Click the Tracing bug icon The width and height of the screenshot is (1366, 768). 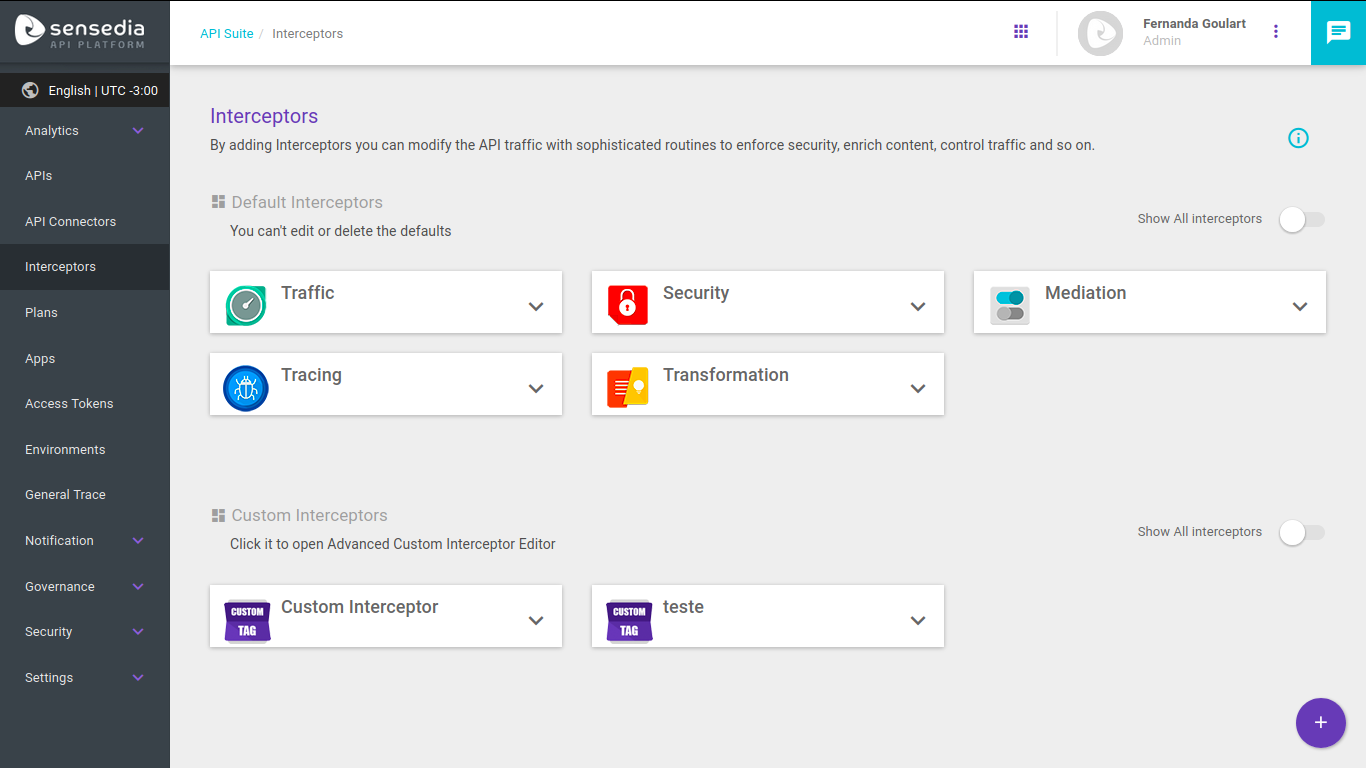click(x=245, y=388)
